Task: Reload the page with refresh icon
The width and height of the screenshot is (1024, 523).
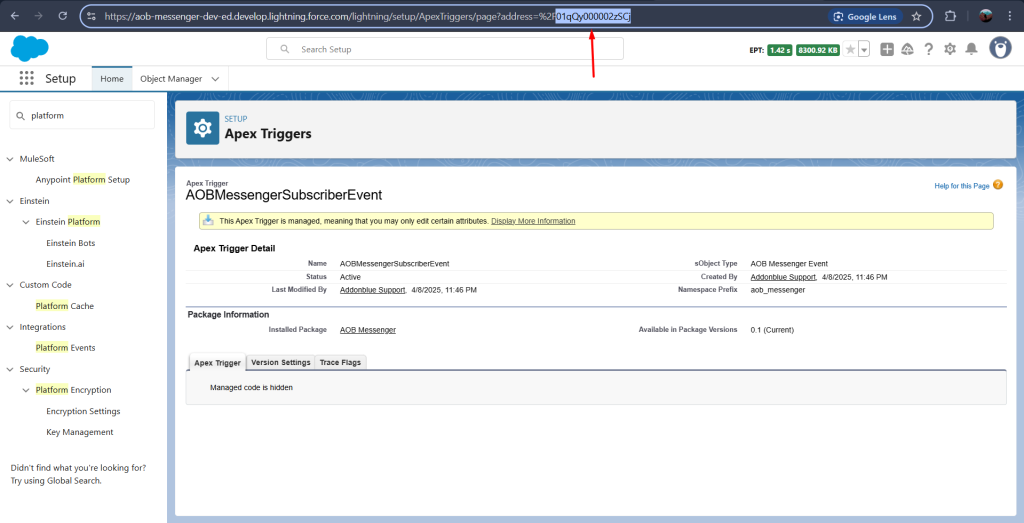Action: (x=63, y=16)
